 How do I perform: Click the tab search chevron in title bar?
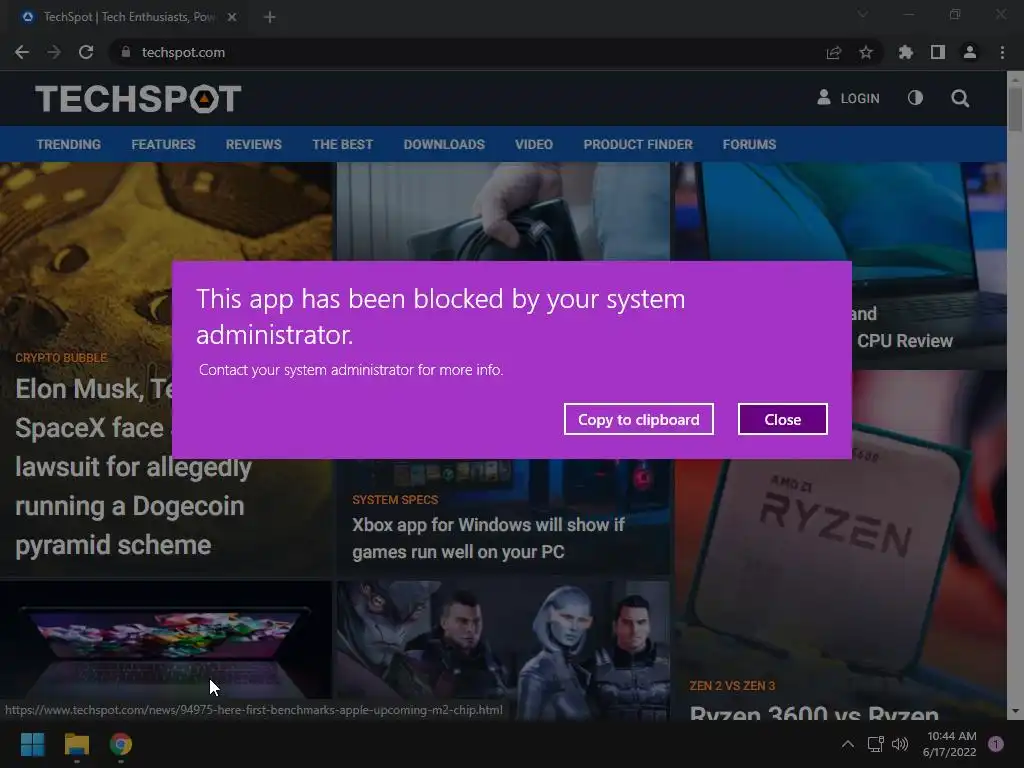click(863, 14)
